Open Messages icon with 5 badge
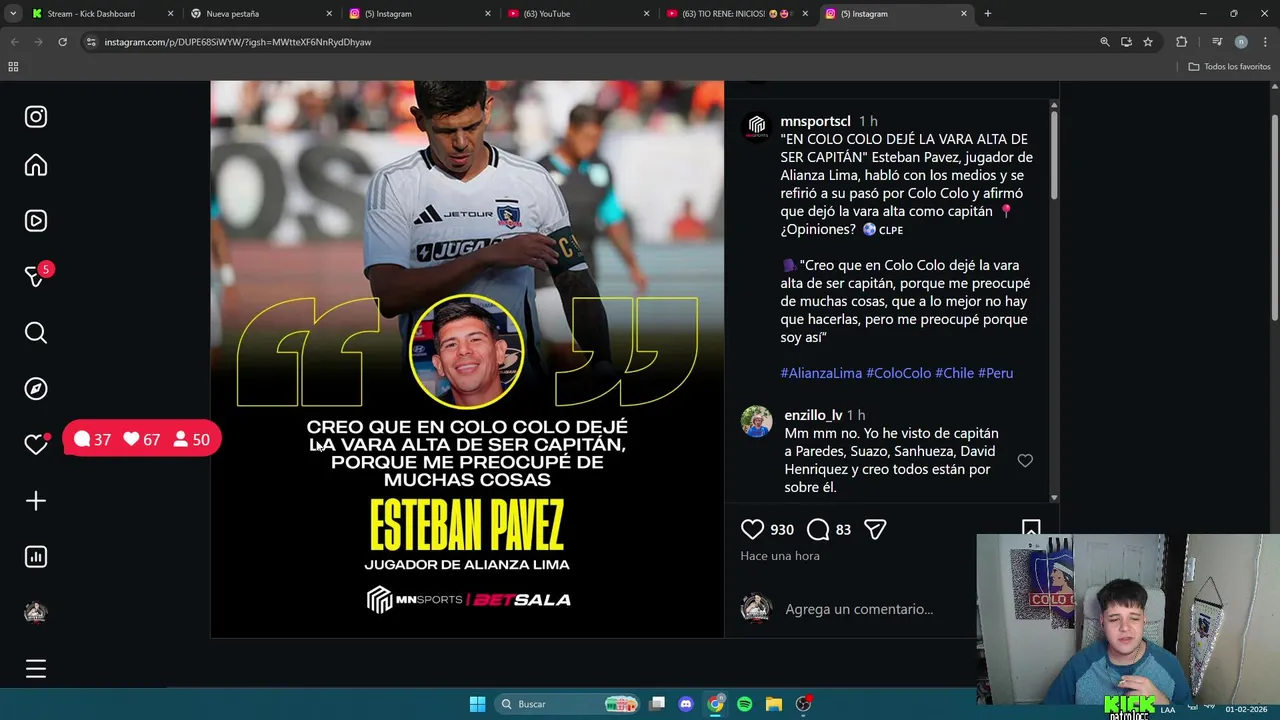Viewport: 1280px width, 720px height. pyautogui.click(x=36, y=277)
